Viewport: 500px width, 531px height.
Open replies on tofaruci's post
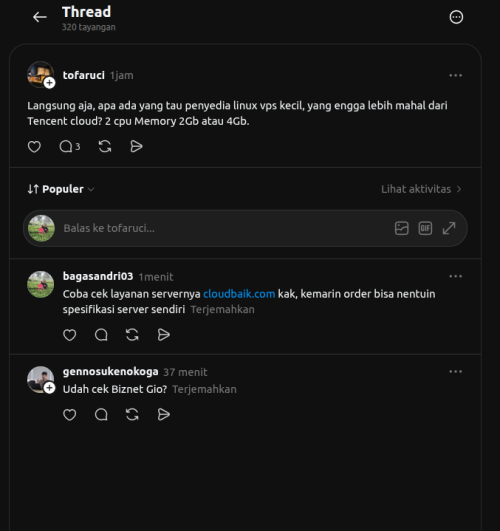[x=70, y=147]
